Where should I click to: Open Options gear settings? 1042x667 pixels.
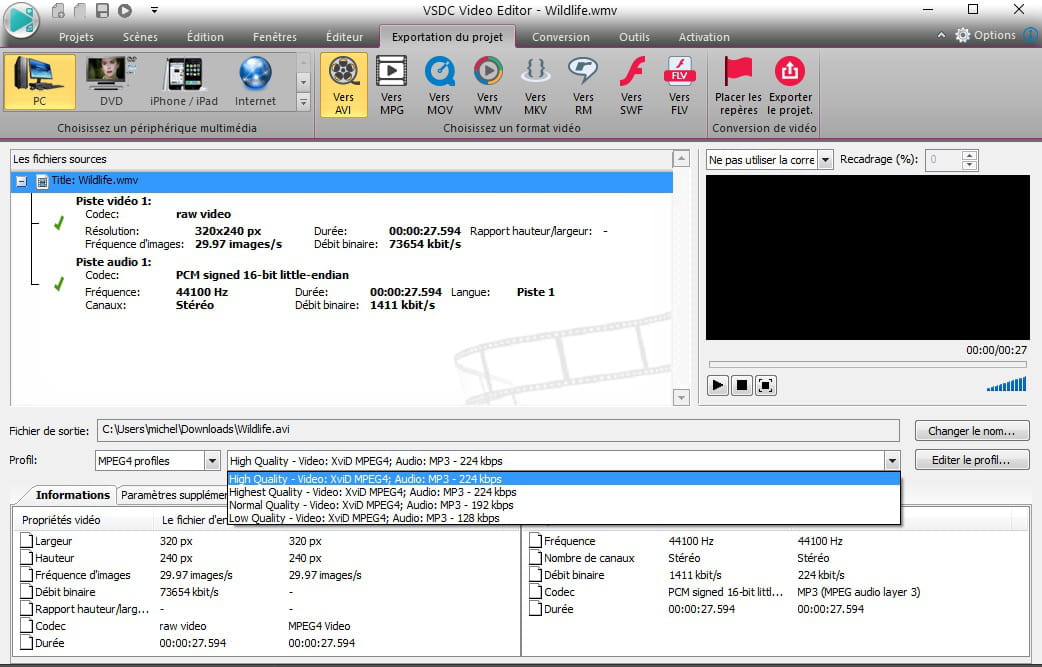986,35
